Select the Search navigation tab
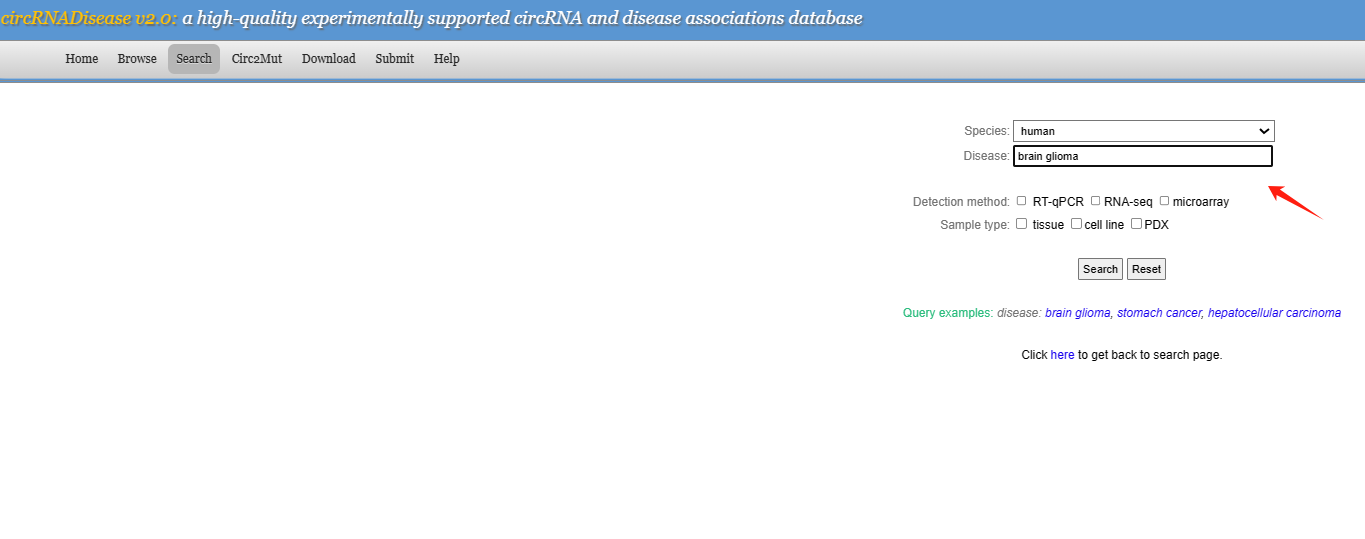The image size is (1365, 539). pos(194,59)
